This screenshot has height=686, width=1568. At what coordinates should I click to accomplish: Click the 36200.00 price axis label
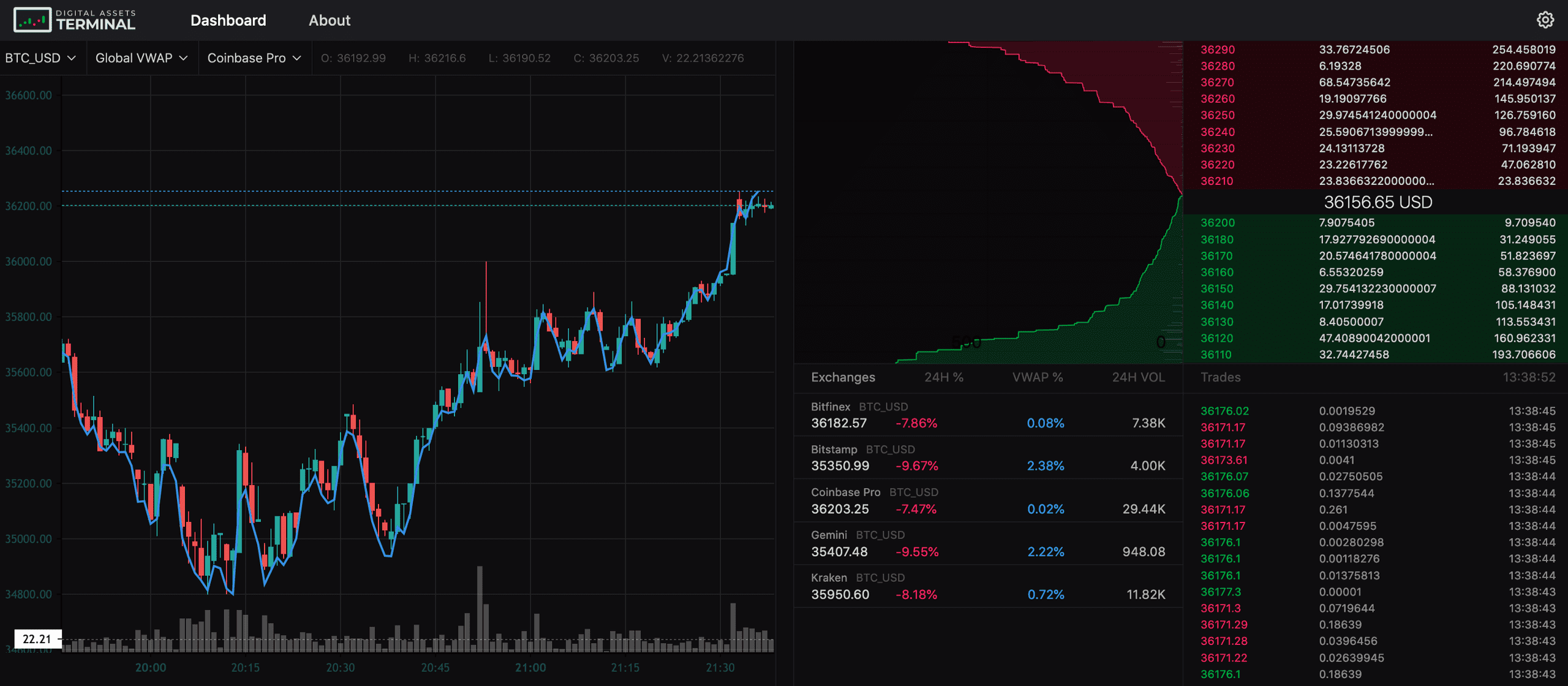coord(28,206)
